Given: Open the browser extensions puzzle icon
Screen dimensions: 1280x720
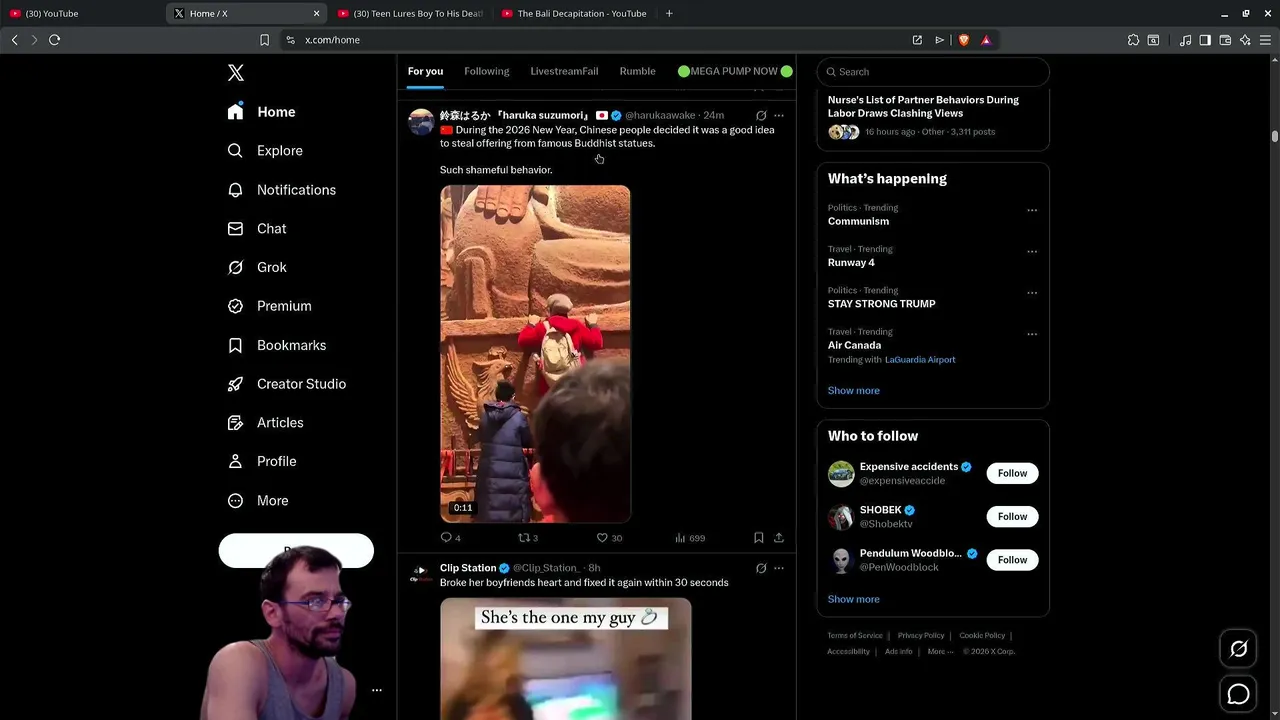Looking at the screenshot, I should (x=1133, y=40).
